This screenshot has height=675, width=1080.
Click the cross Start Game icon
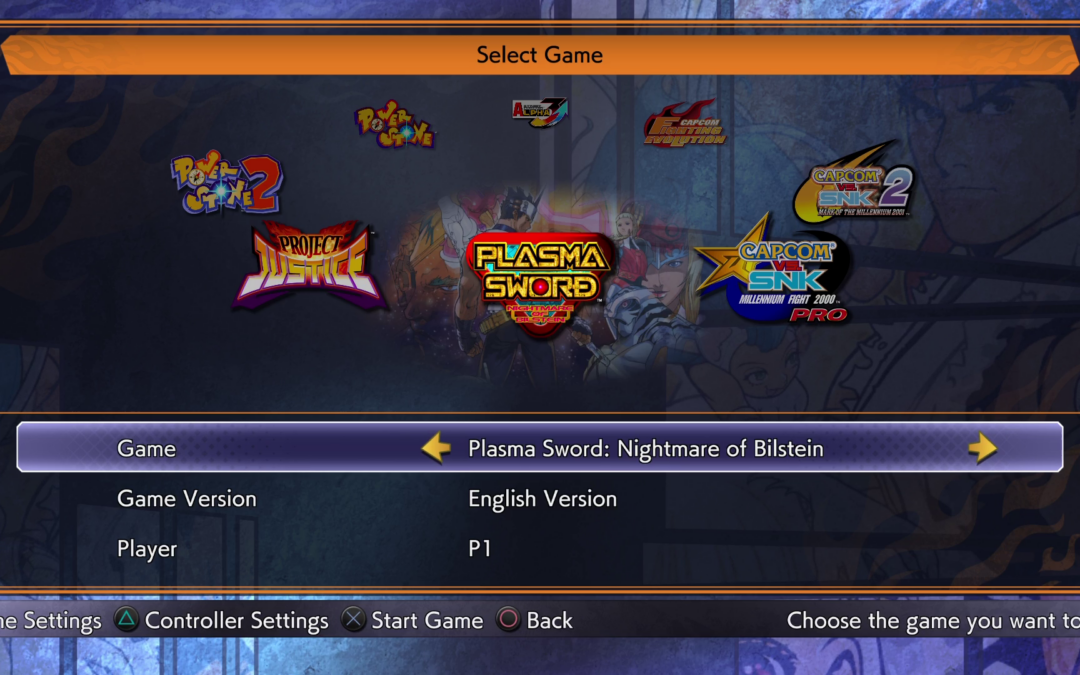pos(353,620)
